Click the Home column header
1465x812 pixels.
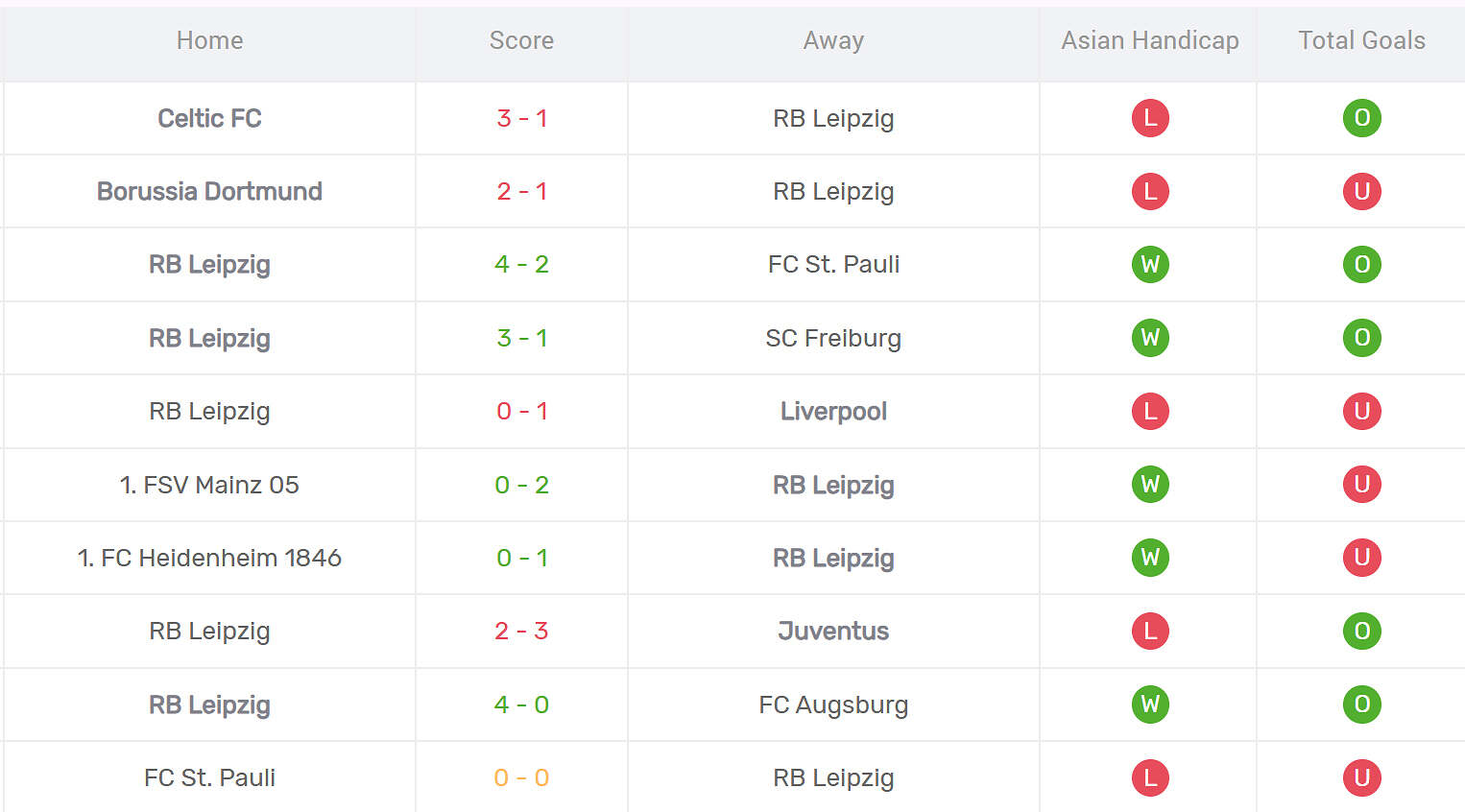(209, 40)
